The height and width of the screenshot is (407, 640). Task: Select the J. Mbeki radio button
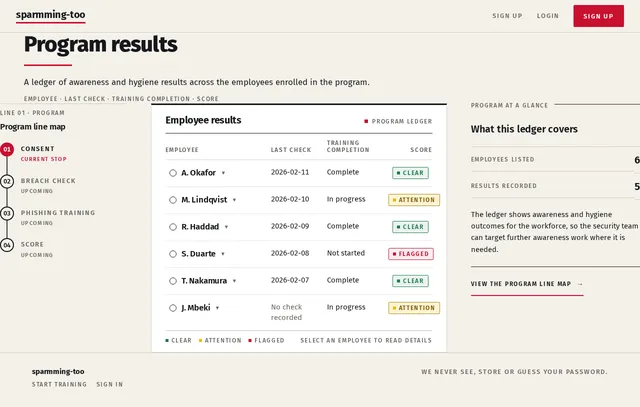(173, 308)
